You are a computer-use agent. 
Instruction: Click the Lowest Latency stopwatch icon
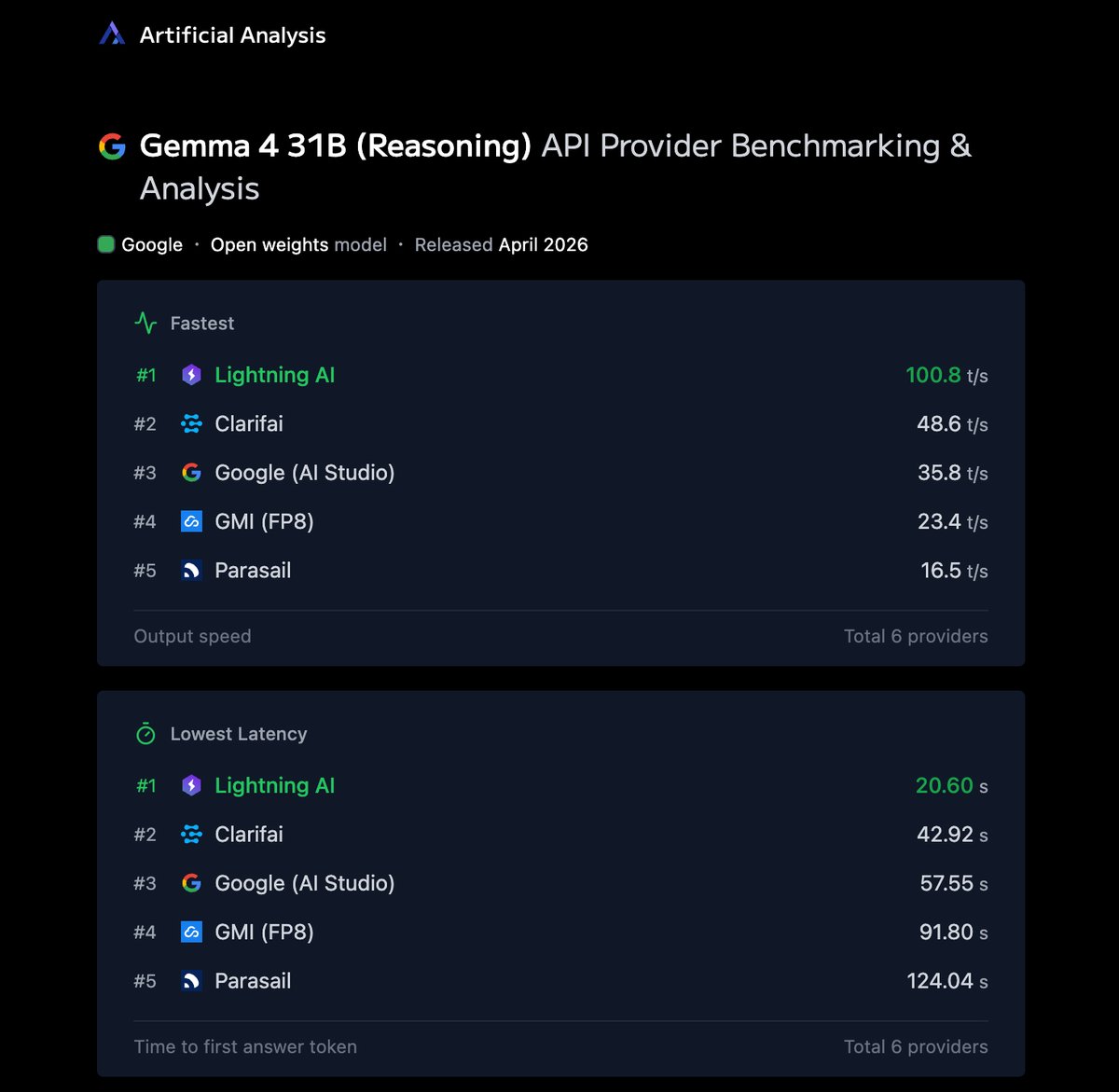pyautogui.click(x=145, y=734)
